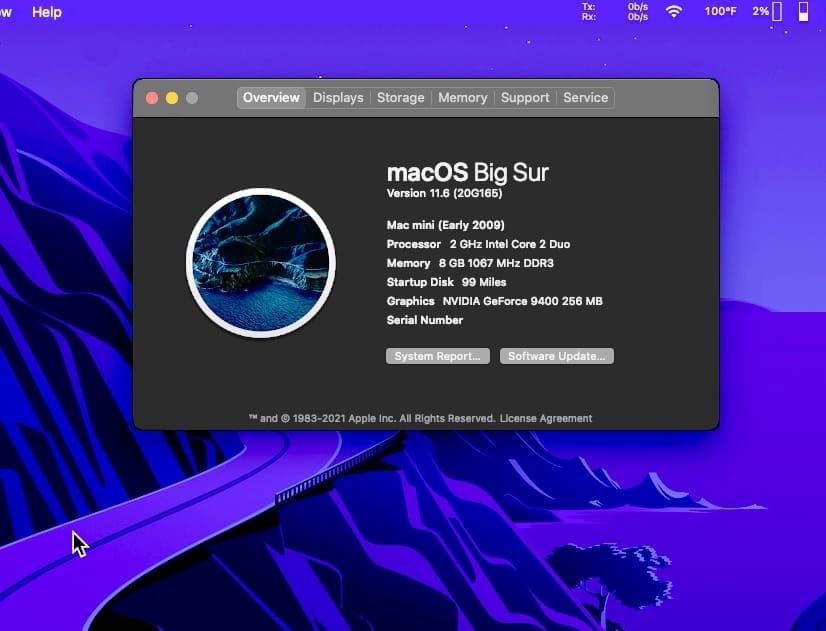Click the Serial Number label
The width and height of the screenshot is (826, 631).
[425, 320]
